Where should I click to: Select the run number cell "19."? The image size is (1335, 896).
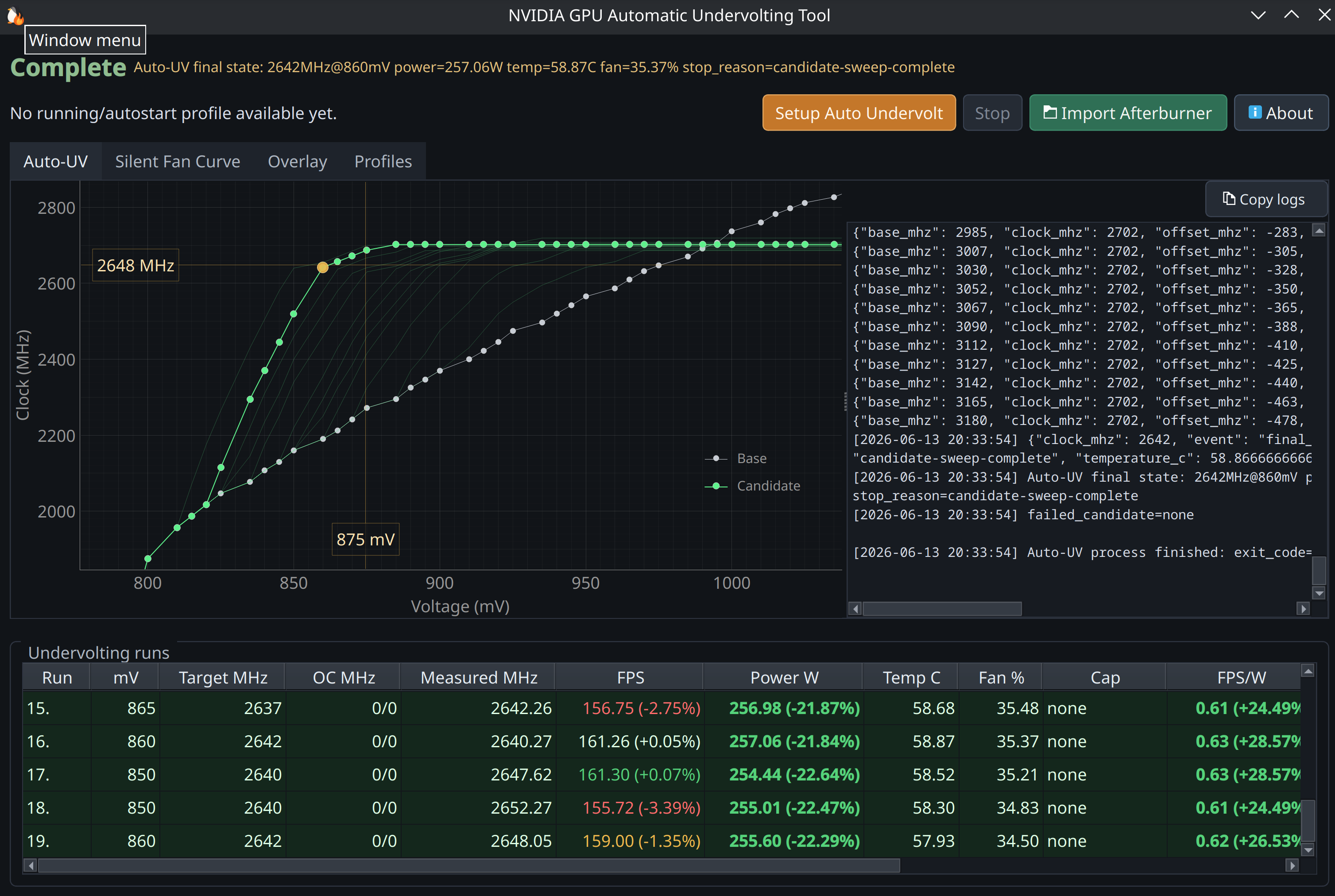[x=56, y=841]
